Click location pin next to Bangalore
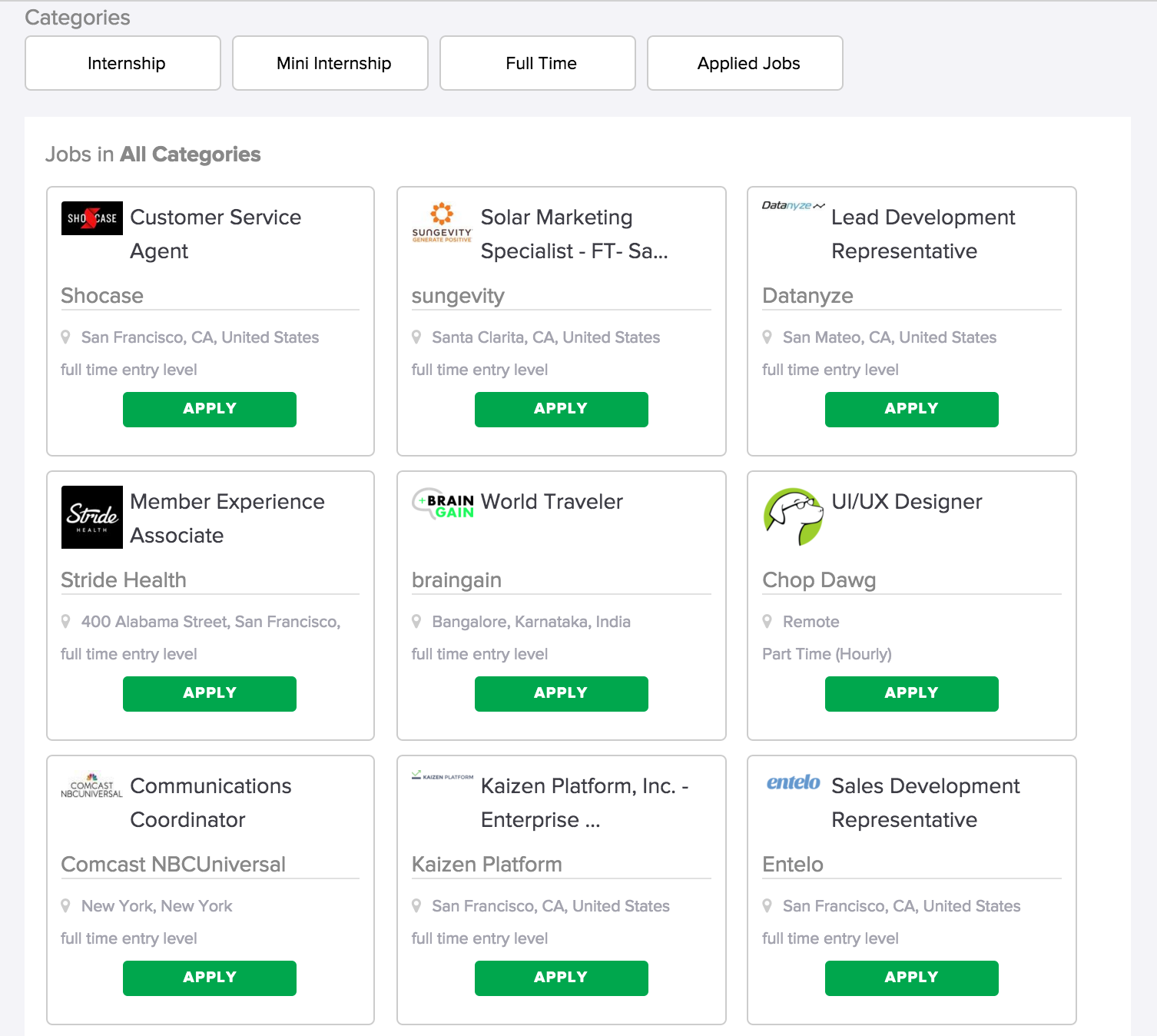The image size is (1157, 1036). (x=416, y=621)
